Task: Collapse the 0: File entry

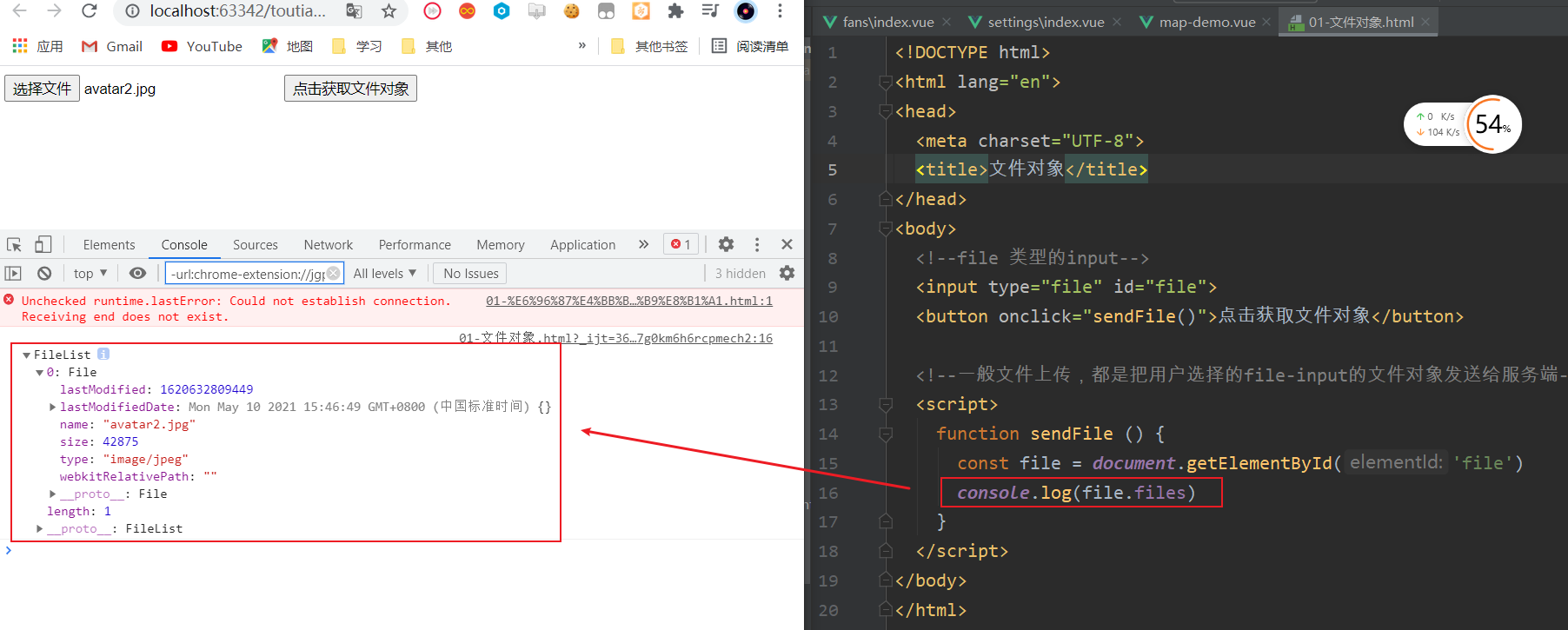Action: pyautogui.click(x=39, y=372)
